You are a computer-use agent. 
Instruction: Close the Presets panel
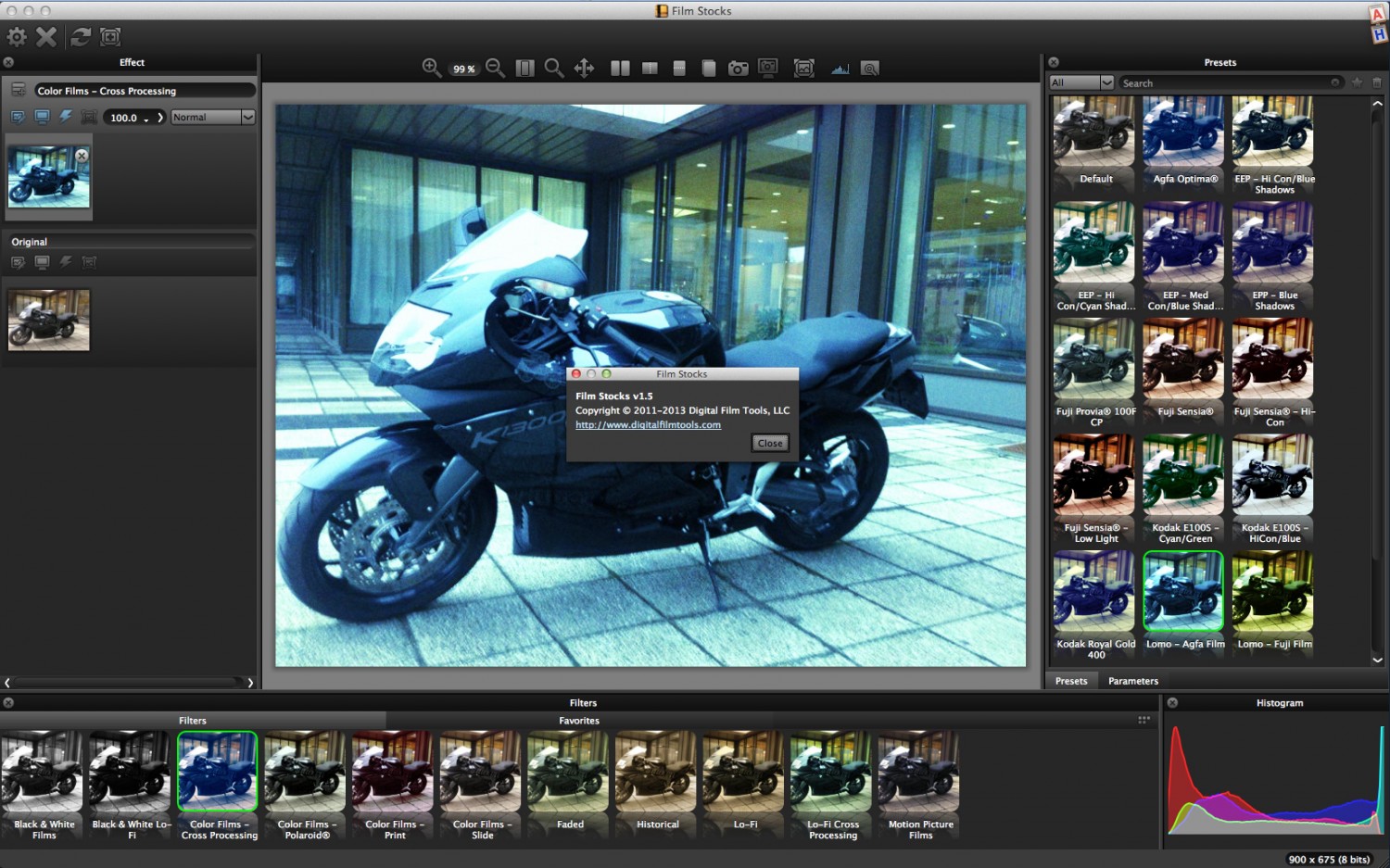pos(1054,62)
